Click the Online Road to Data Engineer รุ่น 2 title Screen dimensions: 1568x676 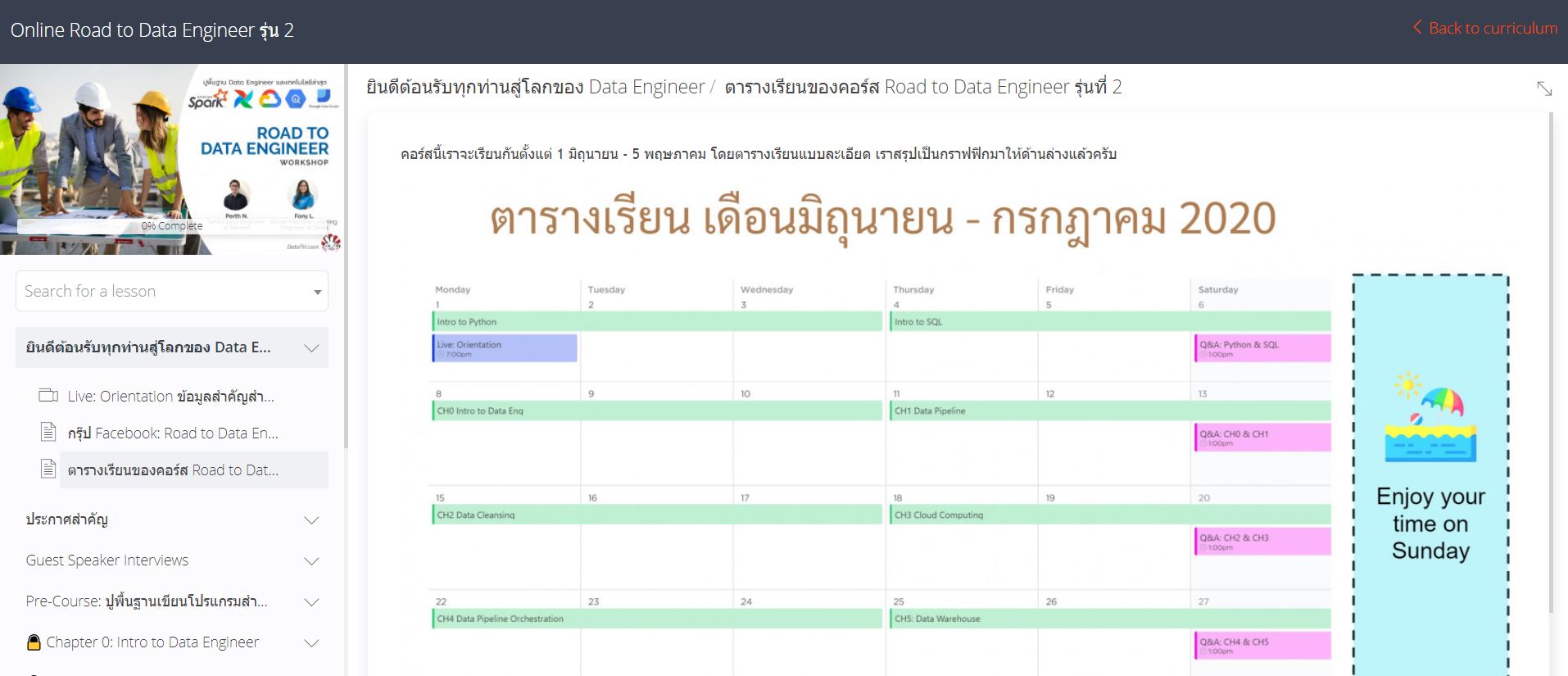click(x=152, y=30)
